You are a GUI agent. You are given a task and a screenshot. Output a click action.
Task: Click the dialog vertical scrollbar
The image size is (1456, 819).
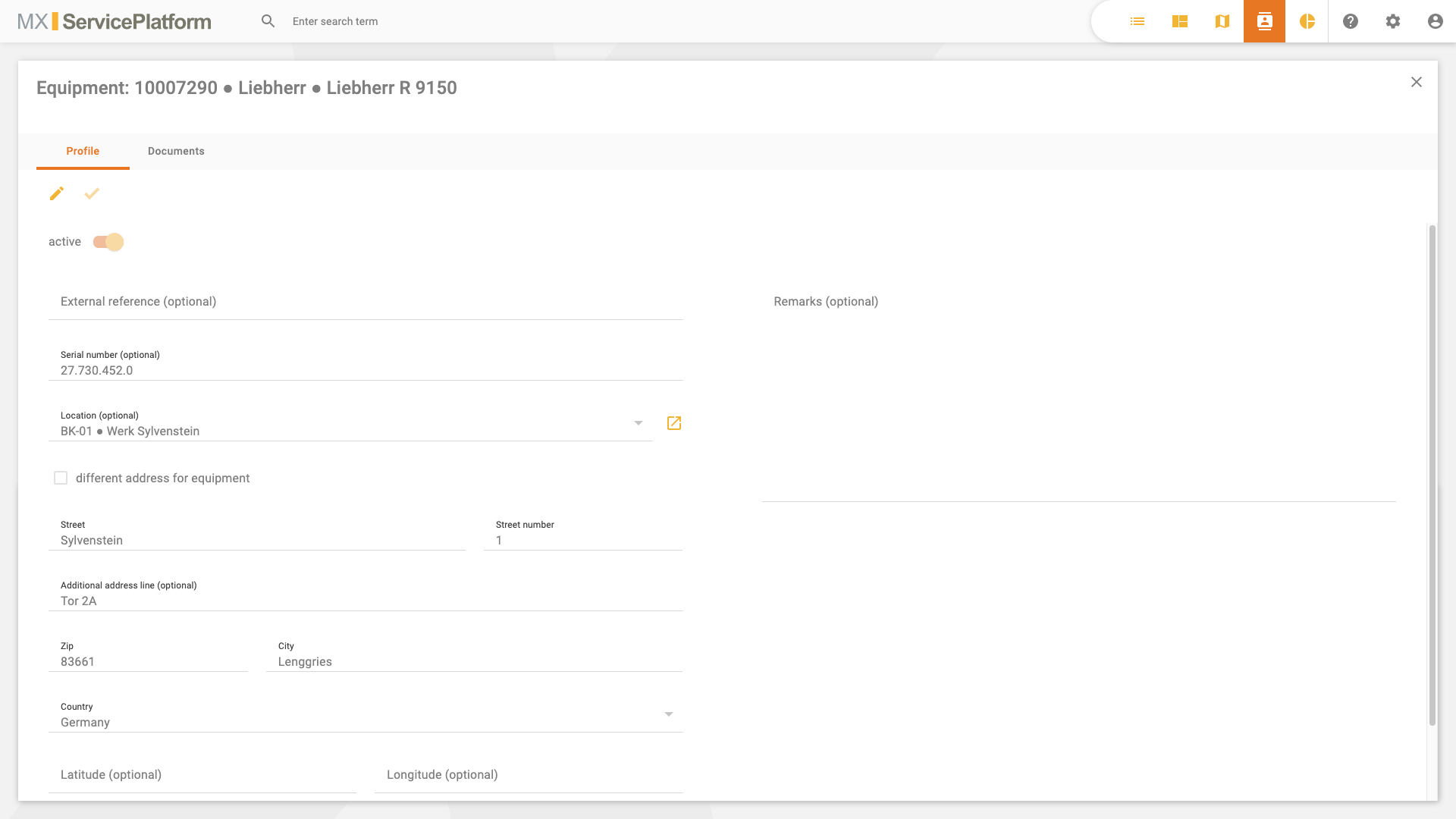click(x=1432, y=475)
